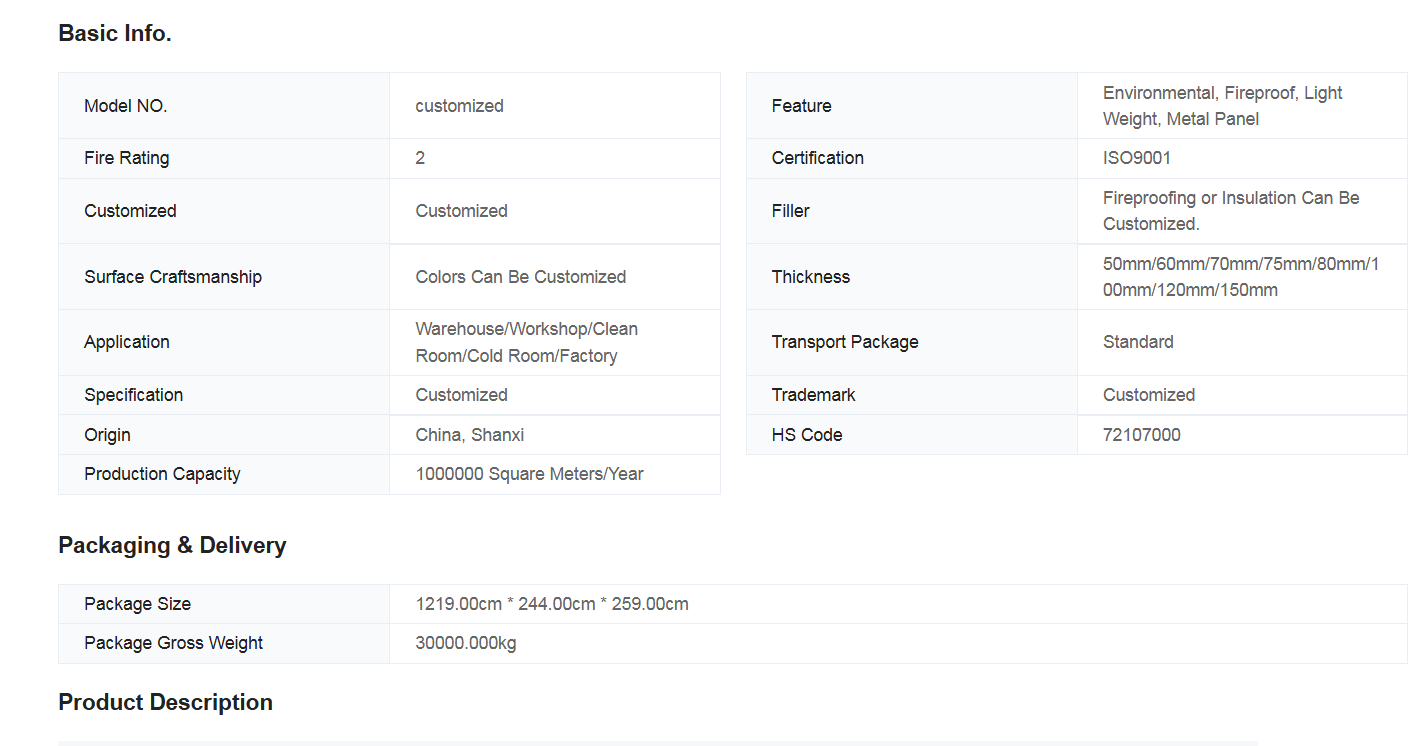
Task: Click Package Gross Weight value 30000.000kg
Action: (x=466, y=643)
